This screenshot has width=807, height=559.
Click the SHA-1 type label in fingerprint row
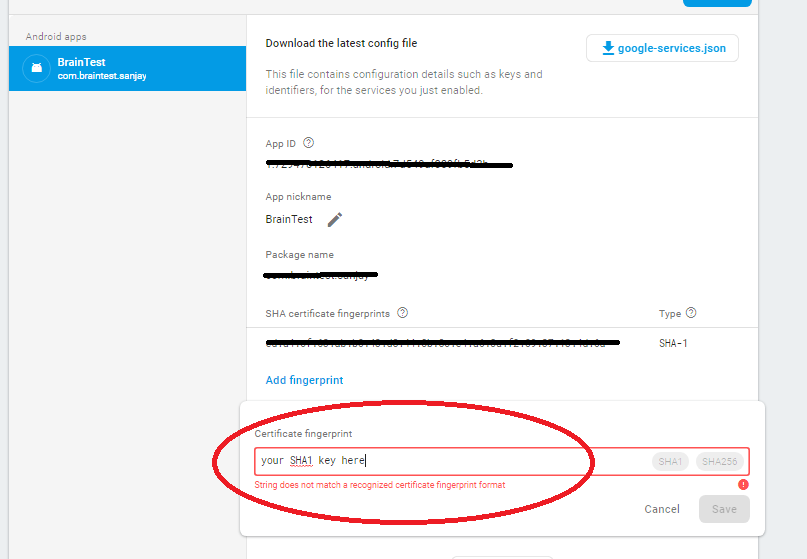673,343
